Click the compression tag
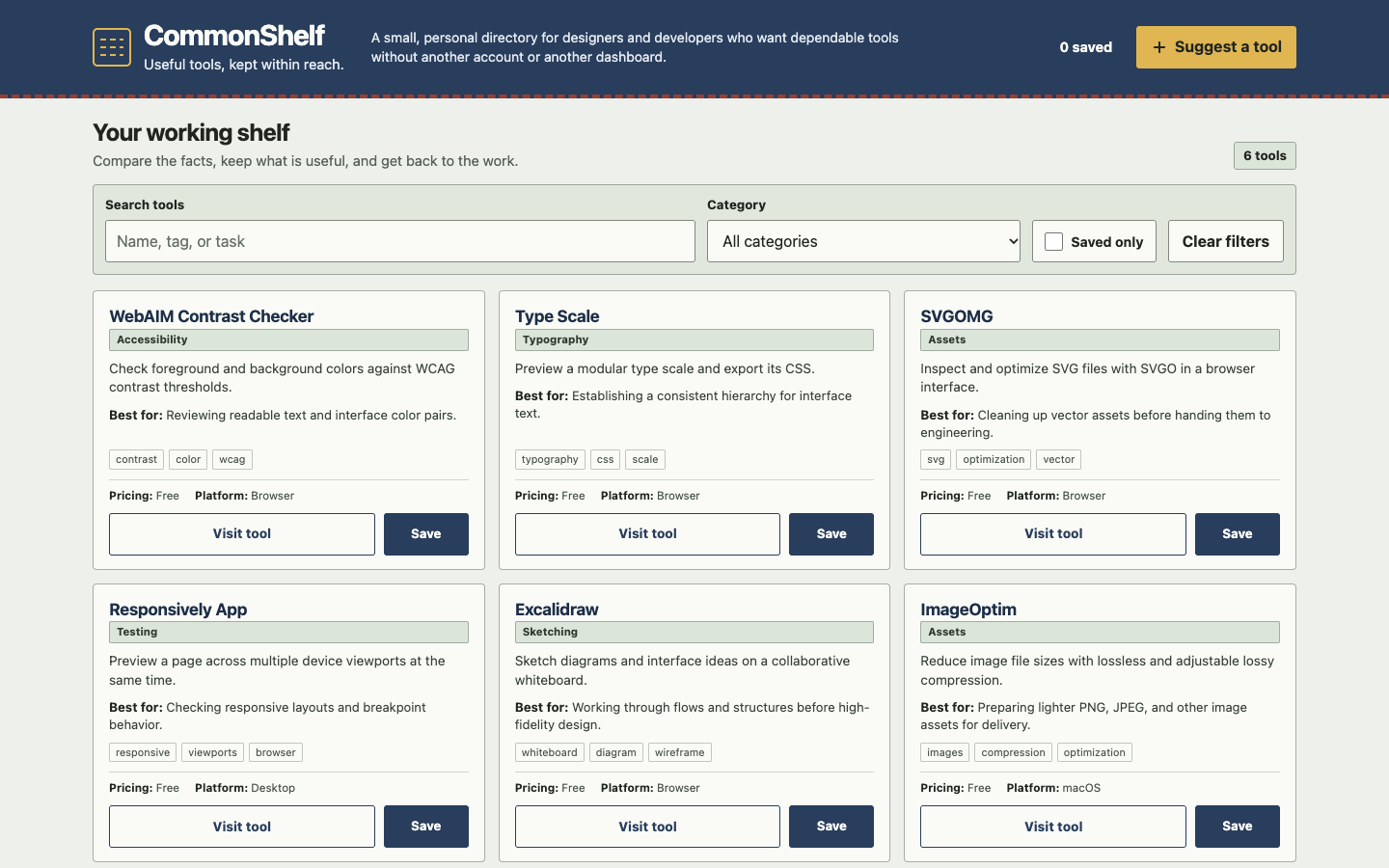The image size is (1389, 868). point(1013,752)
